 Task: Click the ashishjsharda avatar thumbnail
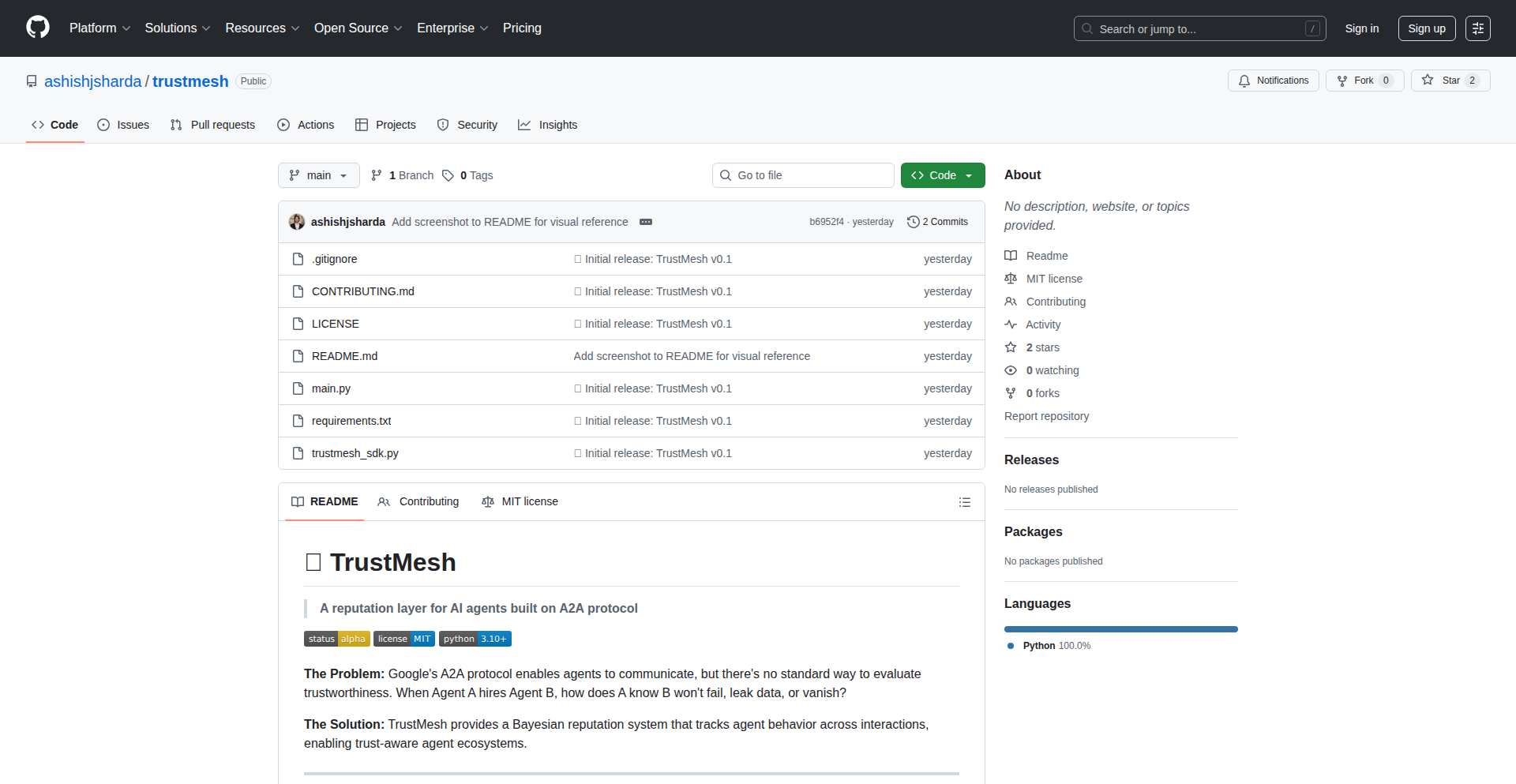pyautogui.click(x=297, y=222)
